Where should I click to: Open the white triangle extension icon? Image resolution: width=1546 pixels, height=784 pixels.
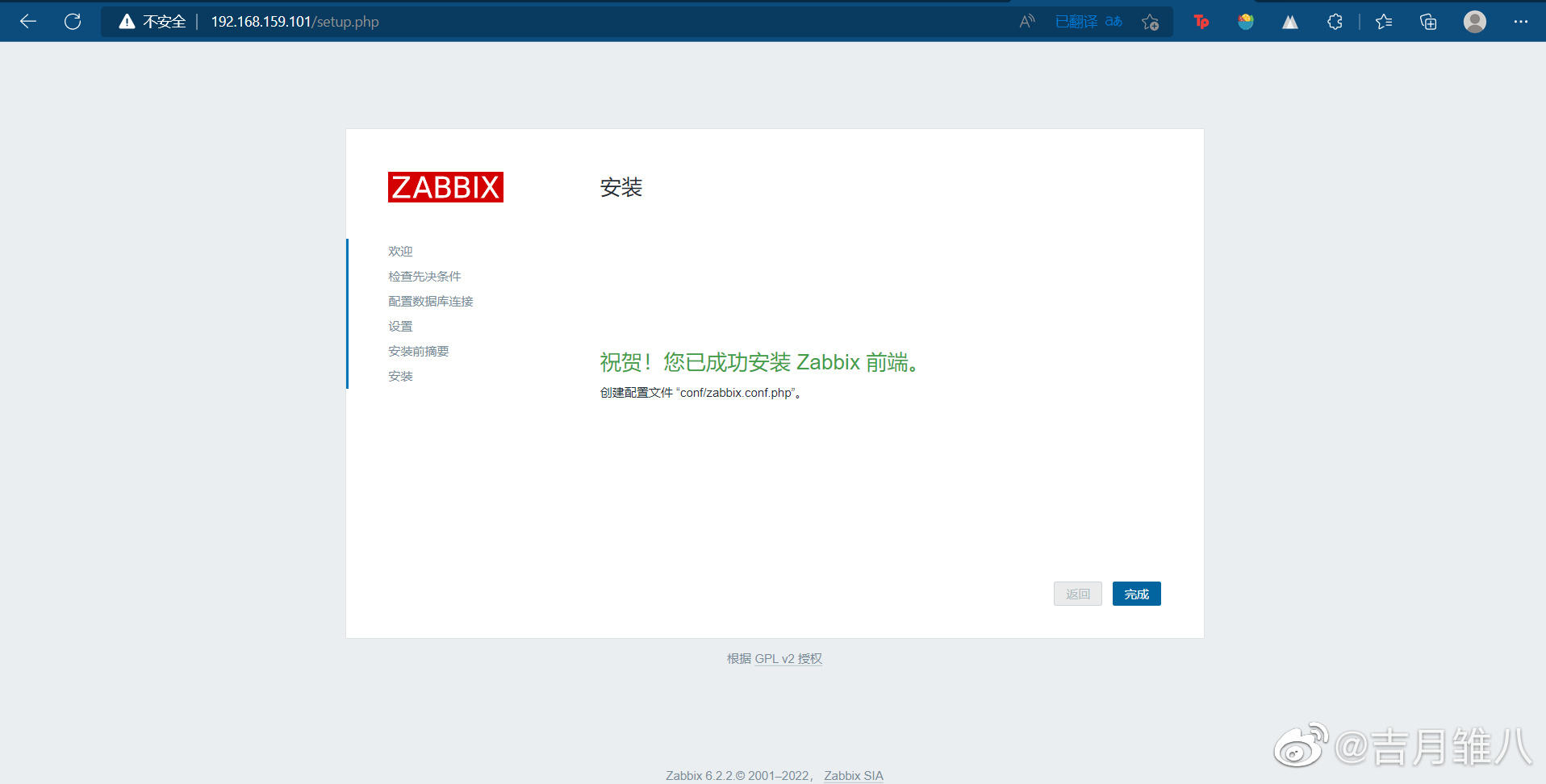tap(1290, 22)
